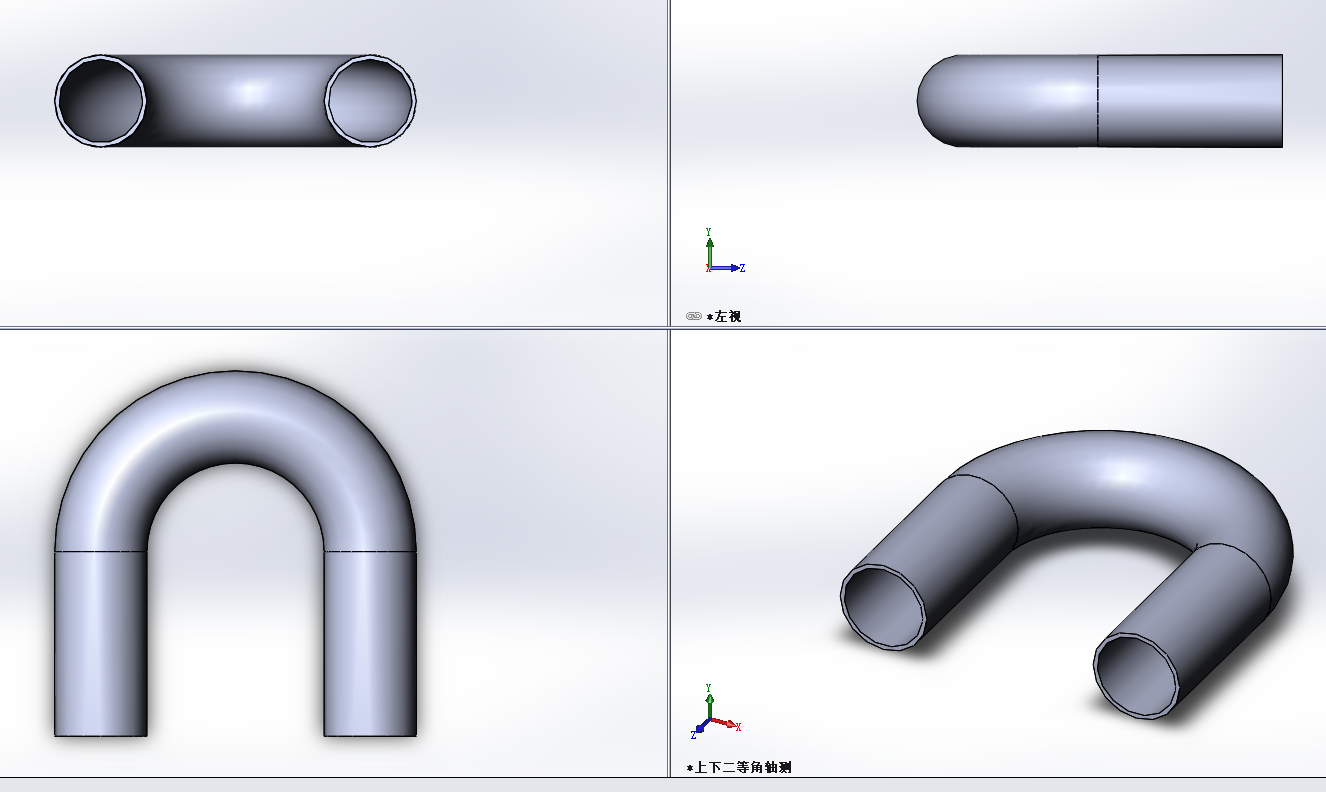Select the right circular pipe opening in top-left viewport
The height and width of the screenshot is (792, 1326).
pyautogui.click(x=370, y=100)
